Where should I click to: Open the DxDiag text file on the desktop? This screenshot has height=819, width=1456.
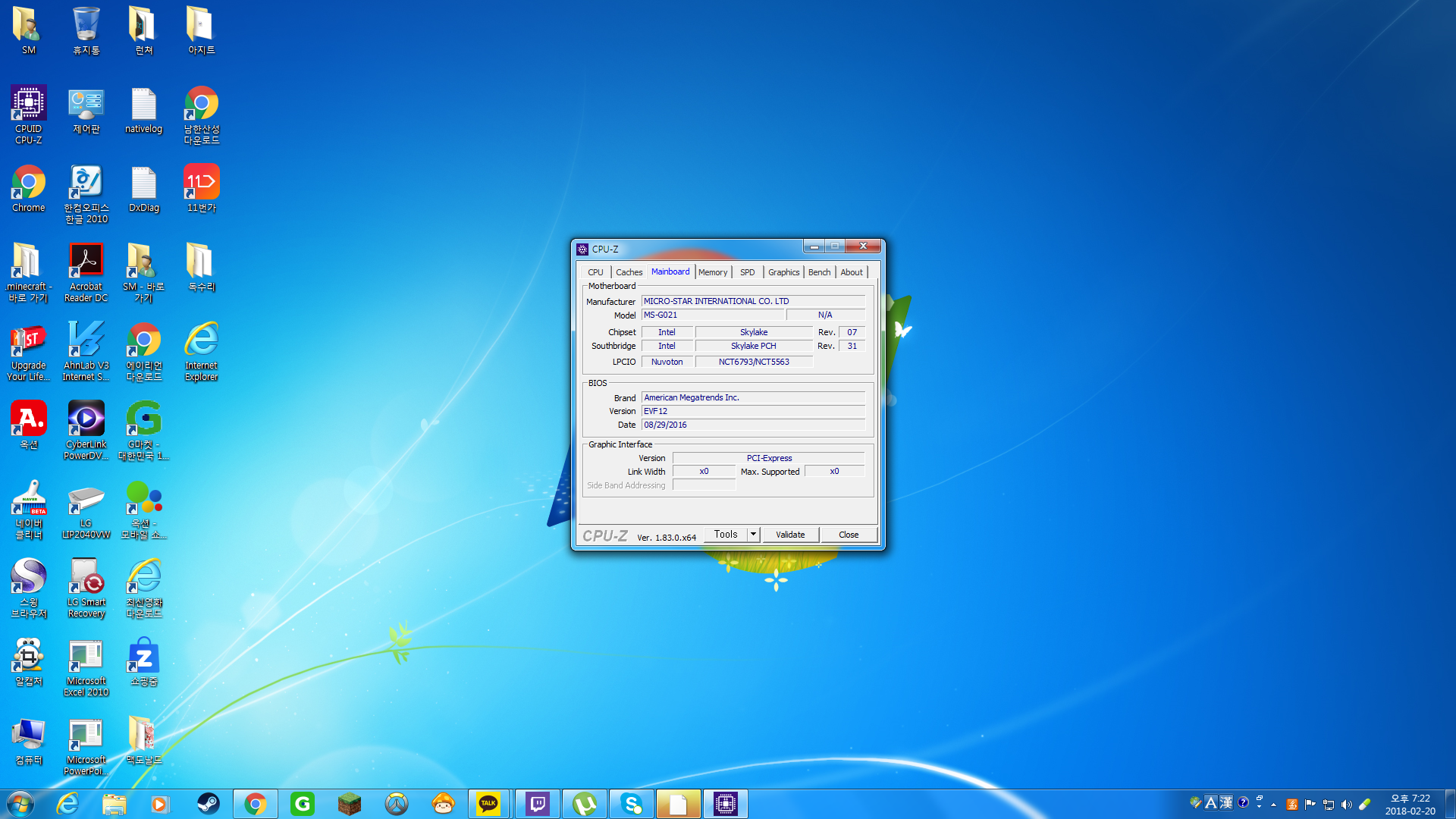[x=143, y=190]
